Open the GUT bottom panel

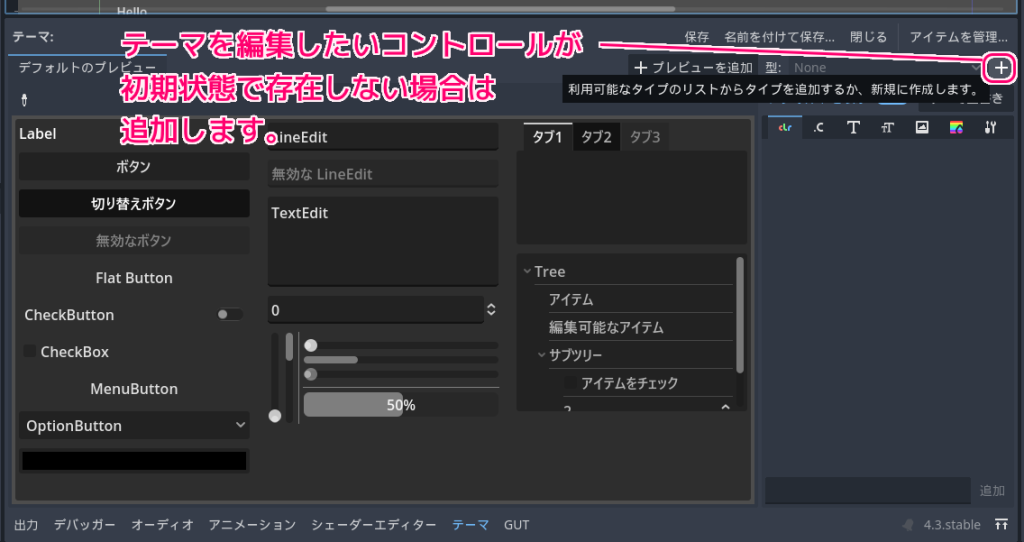click(517, 524)
